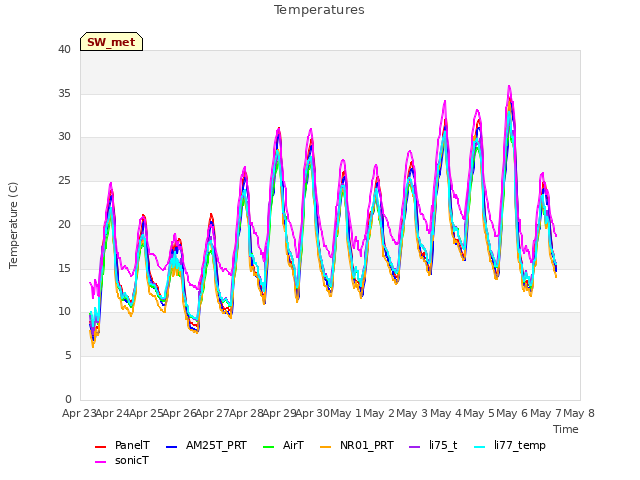Toggle the sonicT legend entry
This screenshot has height=480, width=640.
click(122, 460)
